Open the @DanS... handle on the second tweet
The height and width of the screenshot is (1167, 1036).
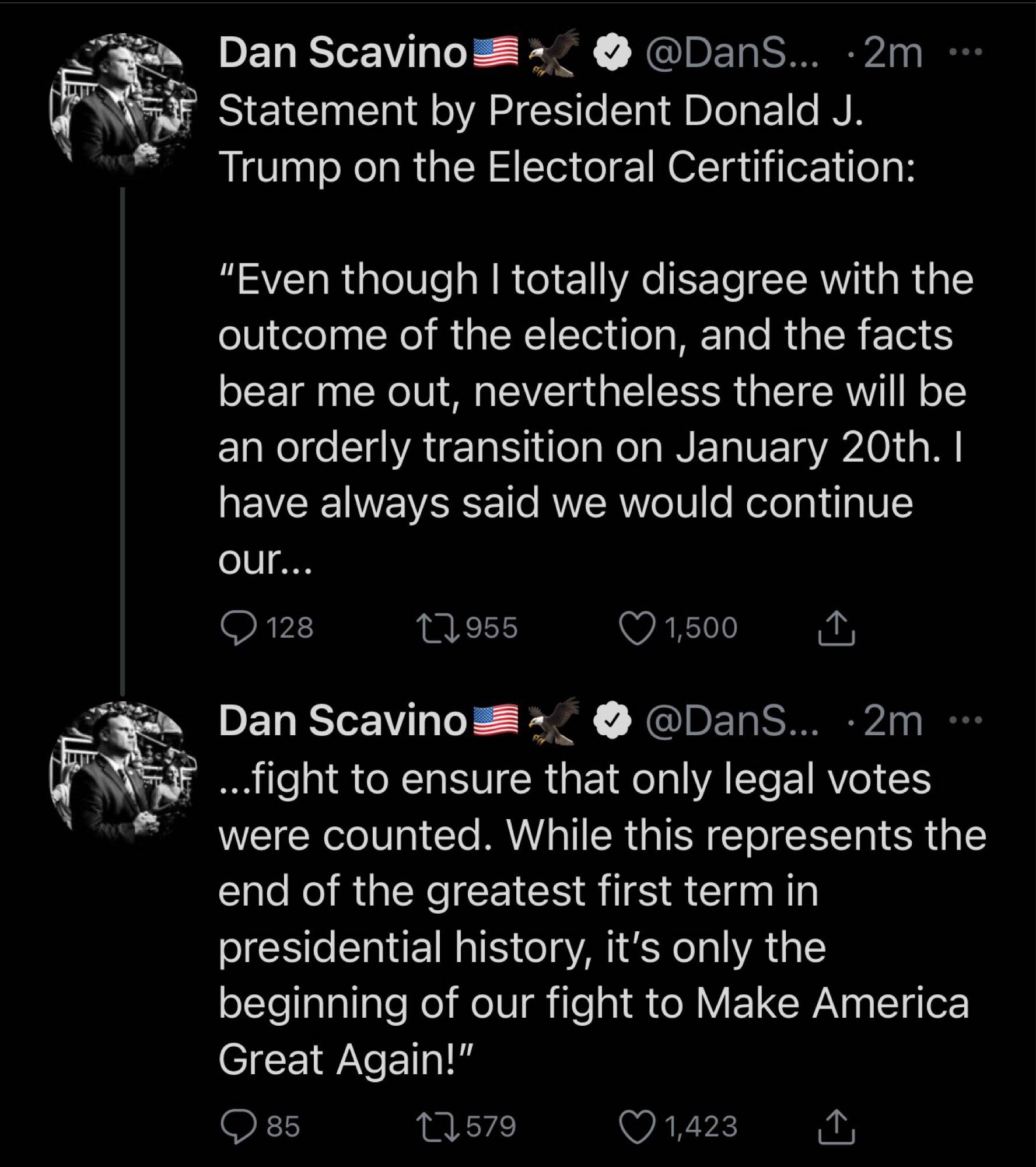coord(731,721)
